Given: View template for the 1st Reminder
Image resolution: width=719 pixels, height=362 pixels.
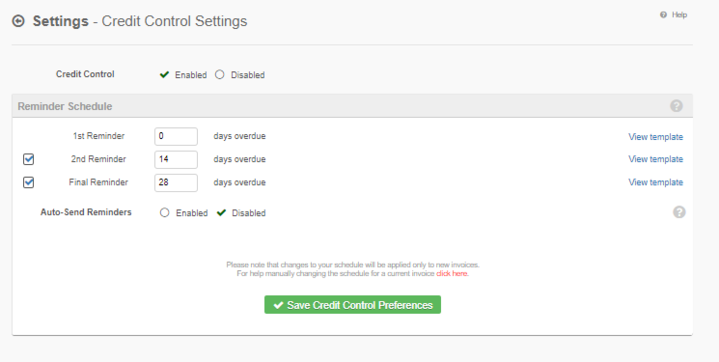Looking at the screenshot, I should [655, 137].
